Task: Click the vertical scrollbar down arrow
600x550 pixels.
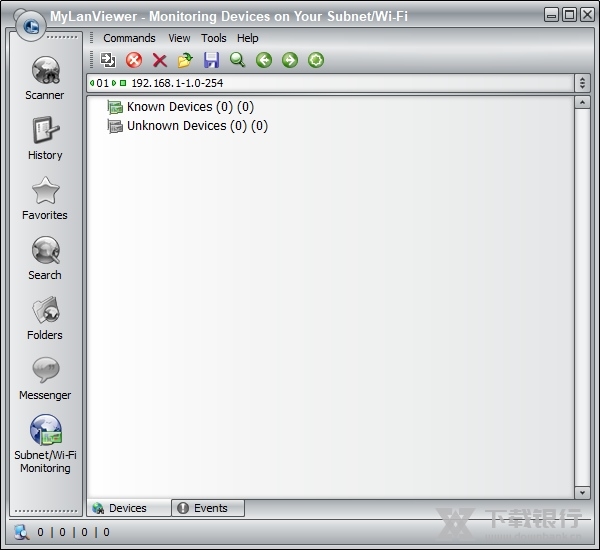Action: point(582,492)
